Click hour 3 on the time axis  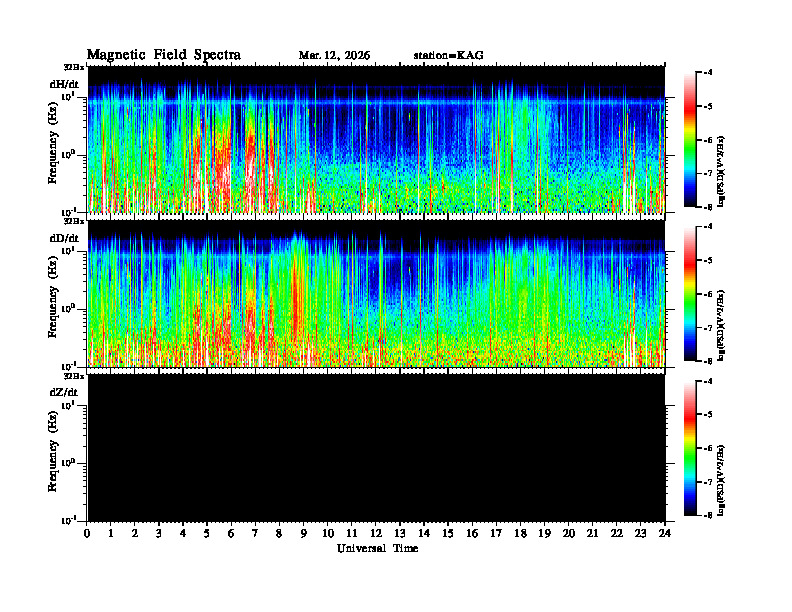click(159, 533)
